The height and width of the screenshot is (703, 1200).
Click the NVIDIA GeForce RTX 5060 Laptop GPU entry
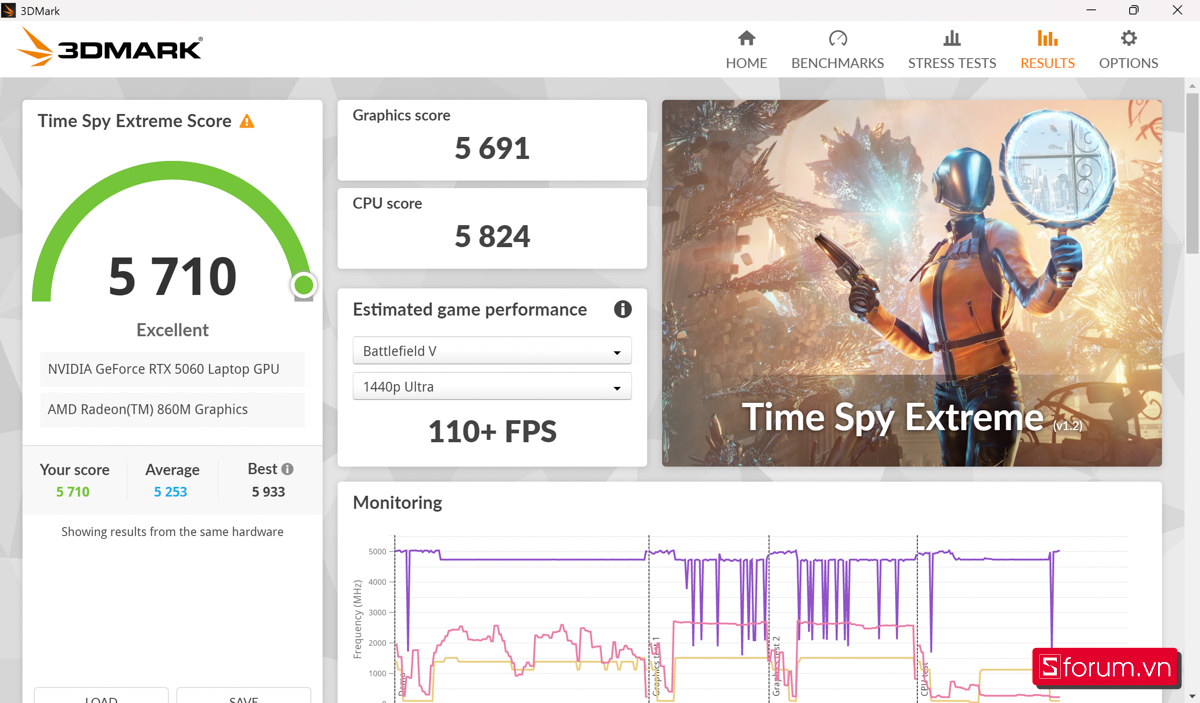(x=172, y=369)
